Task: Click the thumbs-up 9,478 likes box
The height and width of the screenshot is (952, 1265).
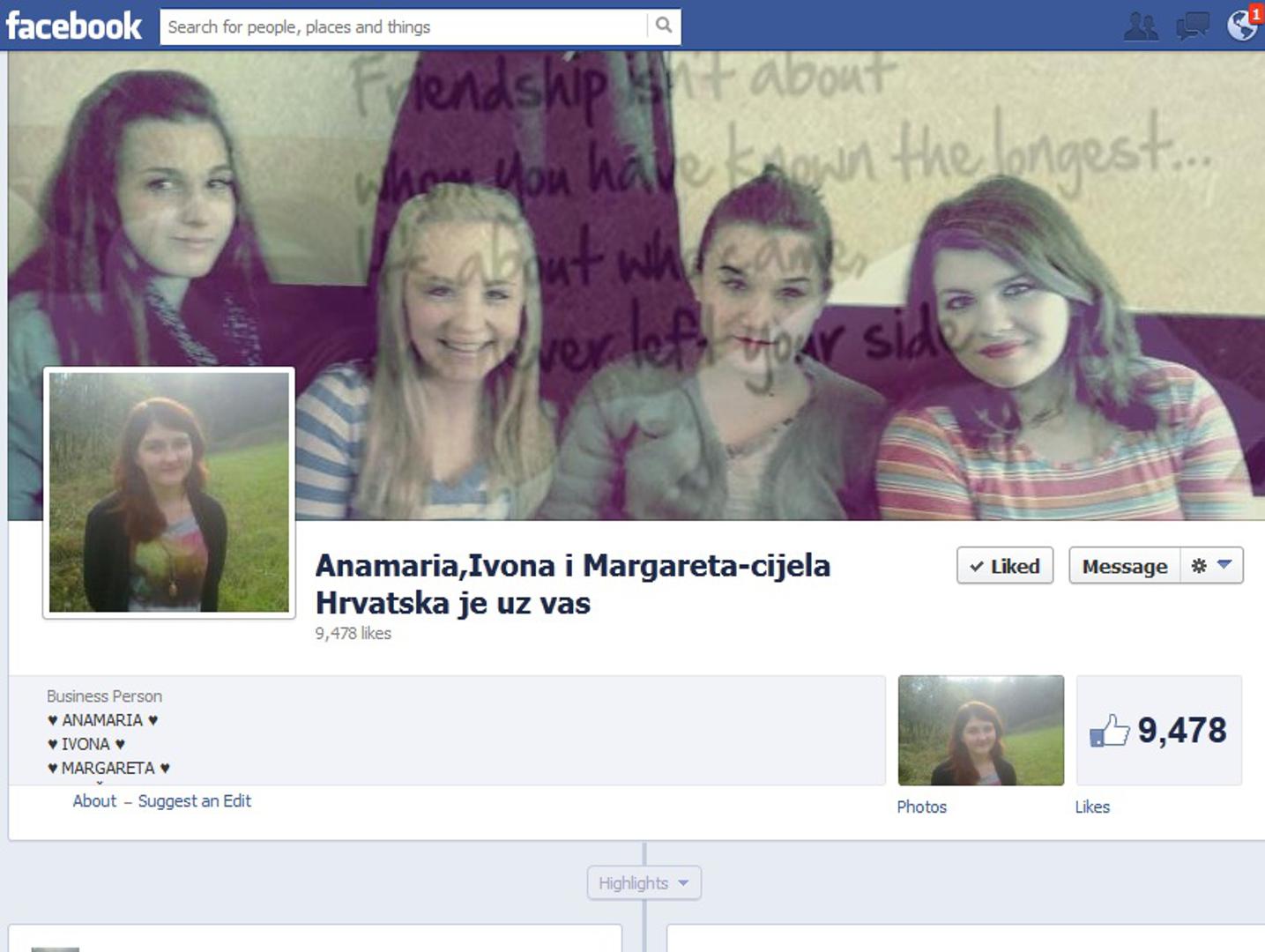Action: 1158,730
